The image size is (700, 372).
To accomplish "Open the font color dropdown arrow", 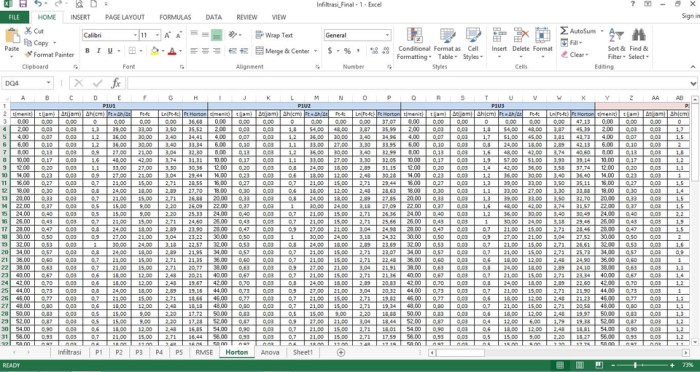I will [x=180, y=51].
